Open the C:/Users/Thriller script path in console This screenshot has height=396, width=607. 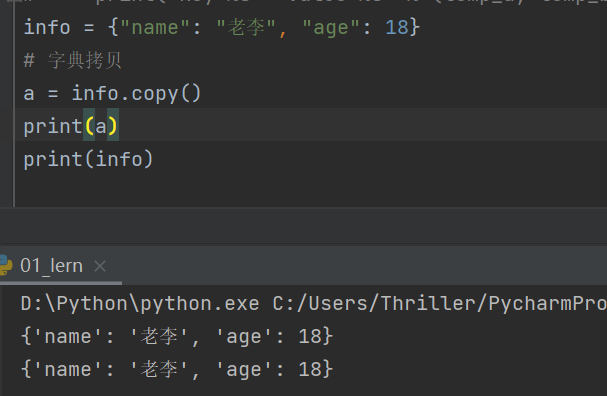[440, 303]
